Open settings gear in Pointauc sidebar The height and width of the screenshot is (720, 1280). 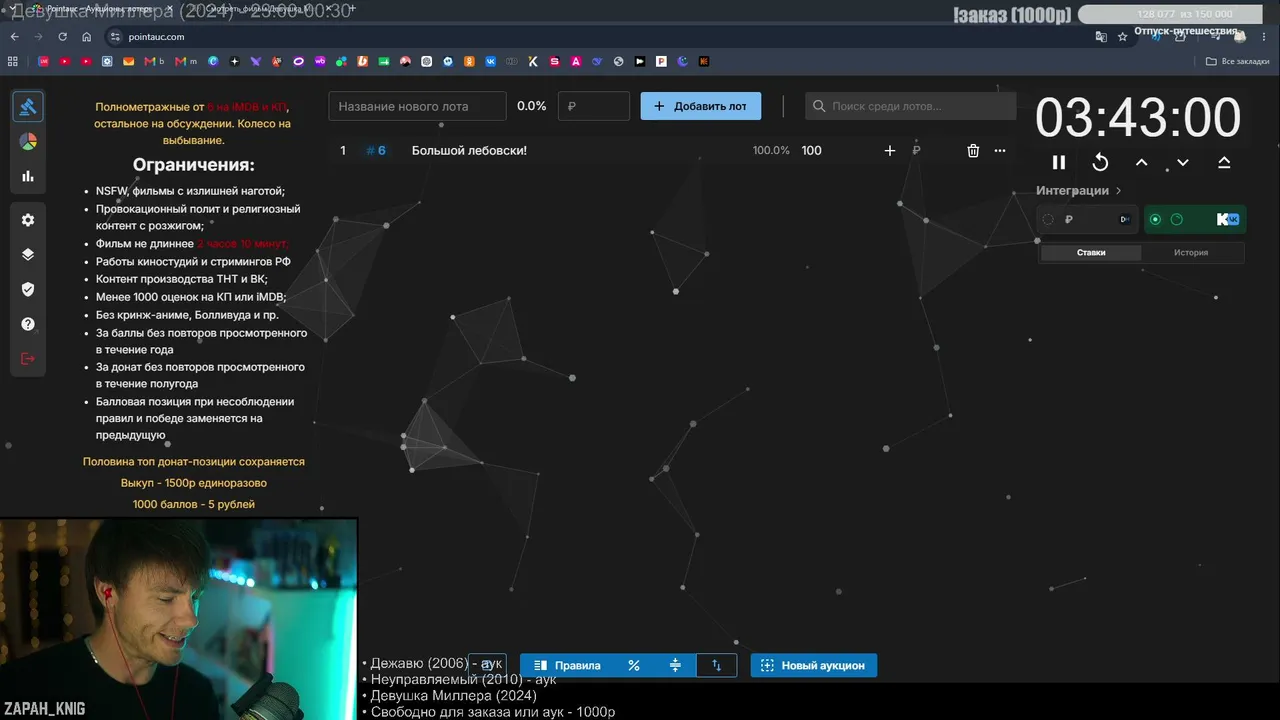(x=28, y=220)
